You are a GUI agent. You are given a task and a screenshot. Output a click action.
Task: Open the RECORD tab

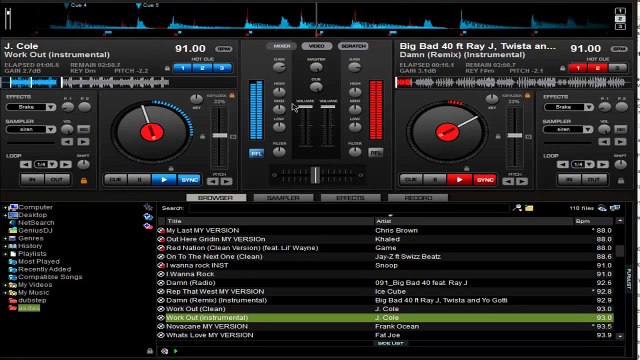coord(418,198)
